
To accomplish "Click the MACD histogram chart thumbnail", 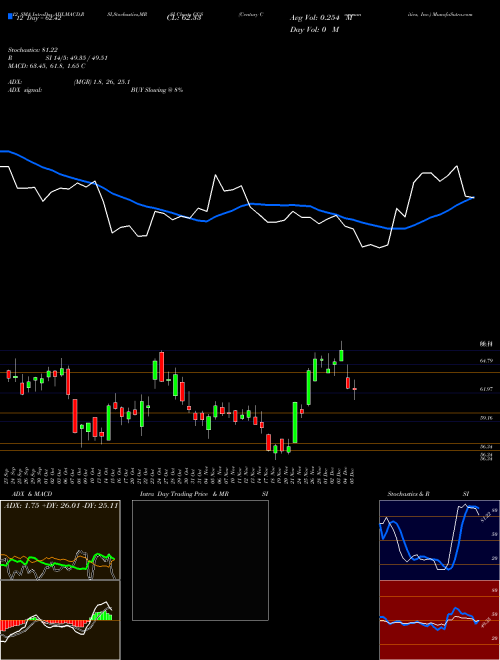I will click(x=60, y=620).
